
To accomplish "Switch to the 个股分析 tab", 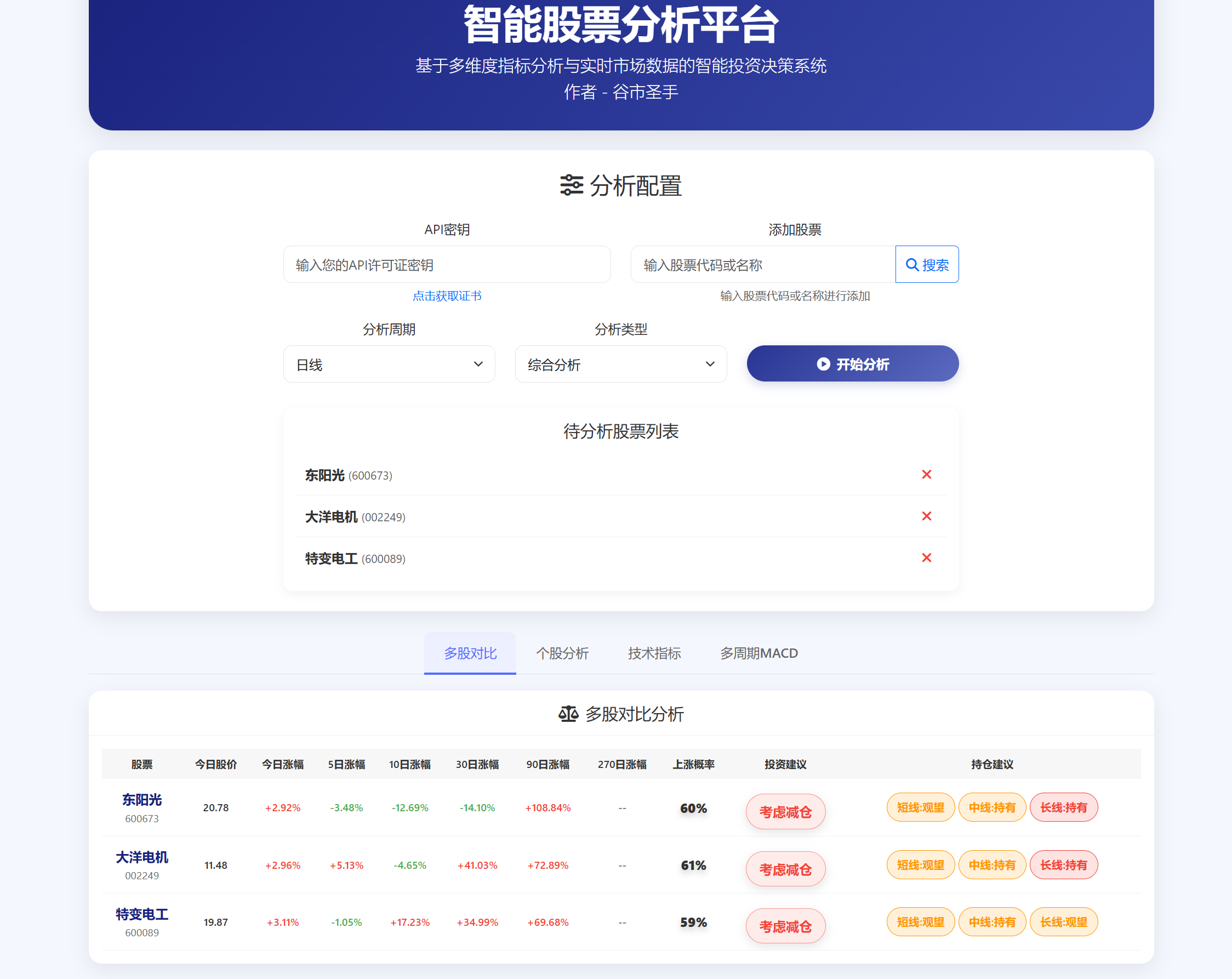I will pyautogui.click(x=562, y=653).
